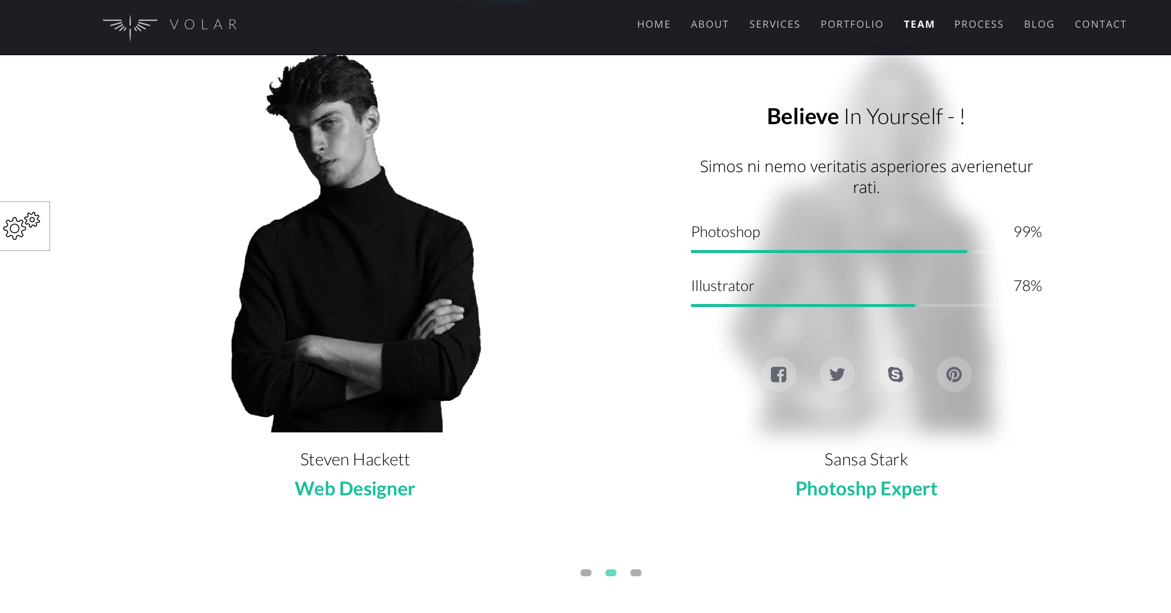Open the Services menu item

pyautogui.click(x=774, y=25)
